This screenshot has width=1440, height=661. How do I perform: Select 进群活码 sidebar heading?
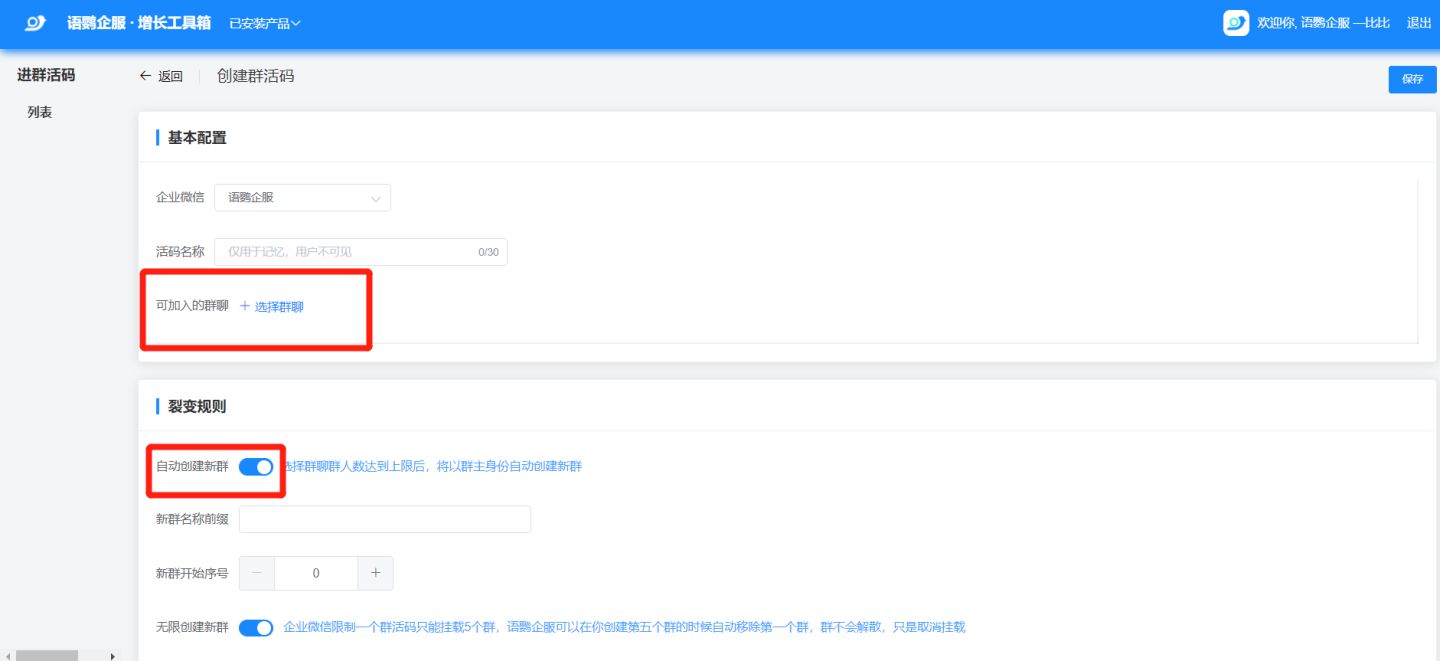[46, 75]
